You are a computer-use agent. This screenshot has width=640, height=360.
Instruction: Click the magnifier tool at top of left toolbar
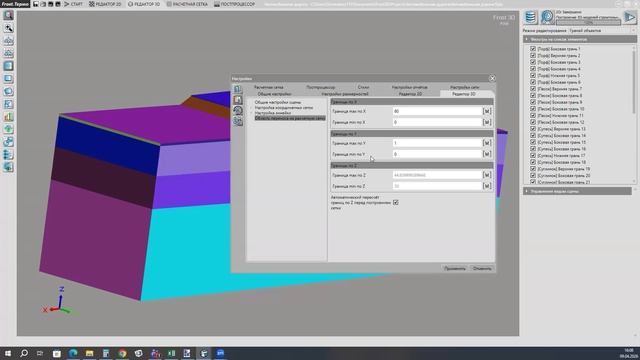8,16
